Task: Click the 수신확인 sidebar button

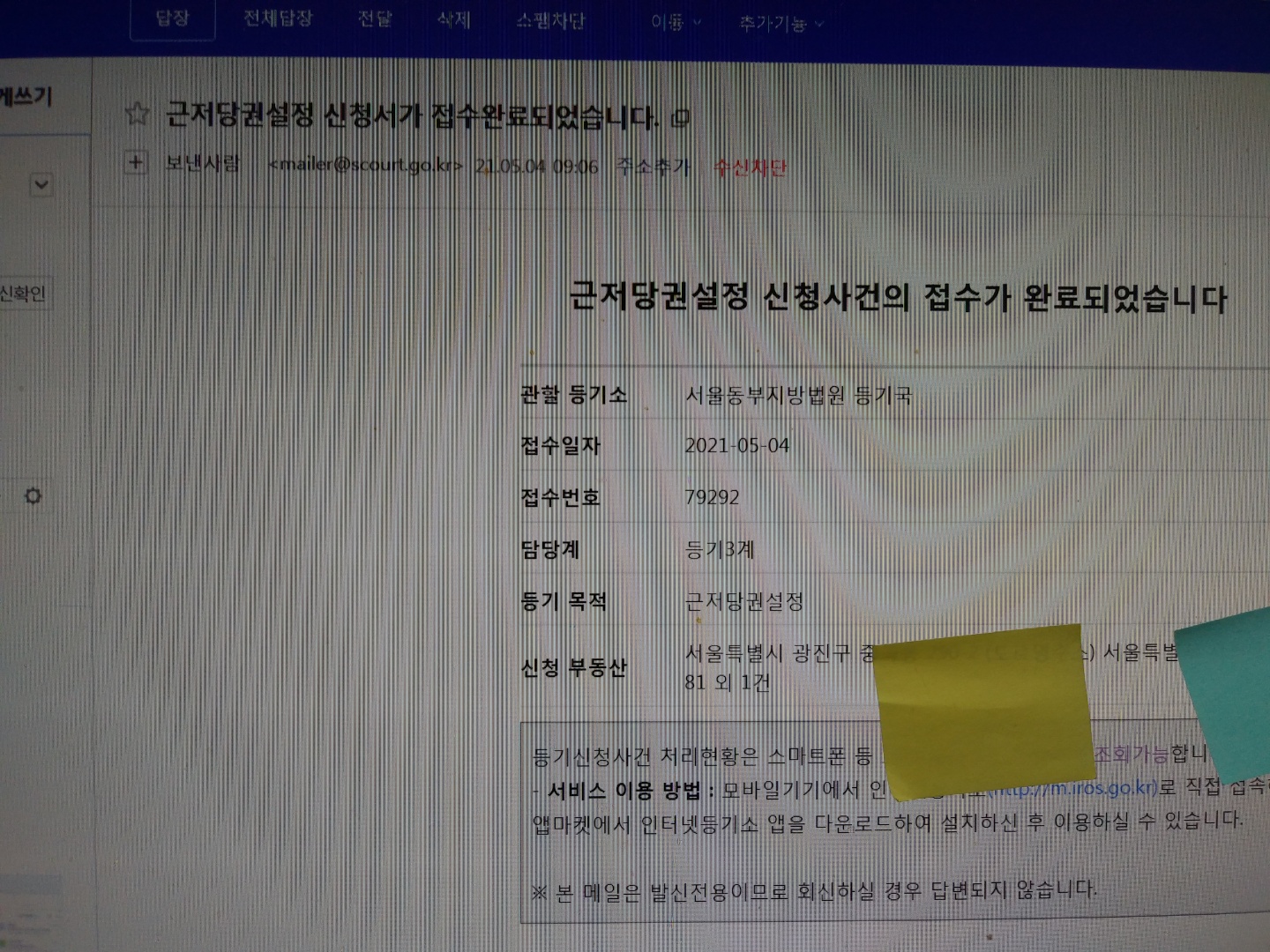Action: coord(22,294)
